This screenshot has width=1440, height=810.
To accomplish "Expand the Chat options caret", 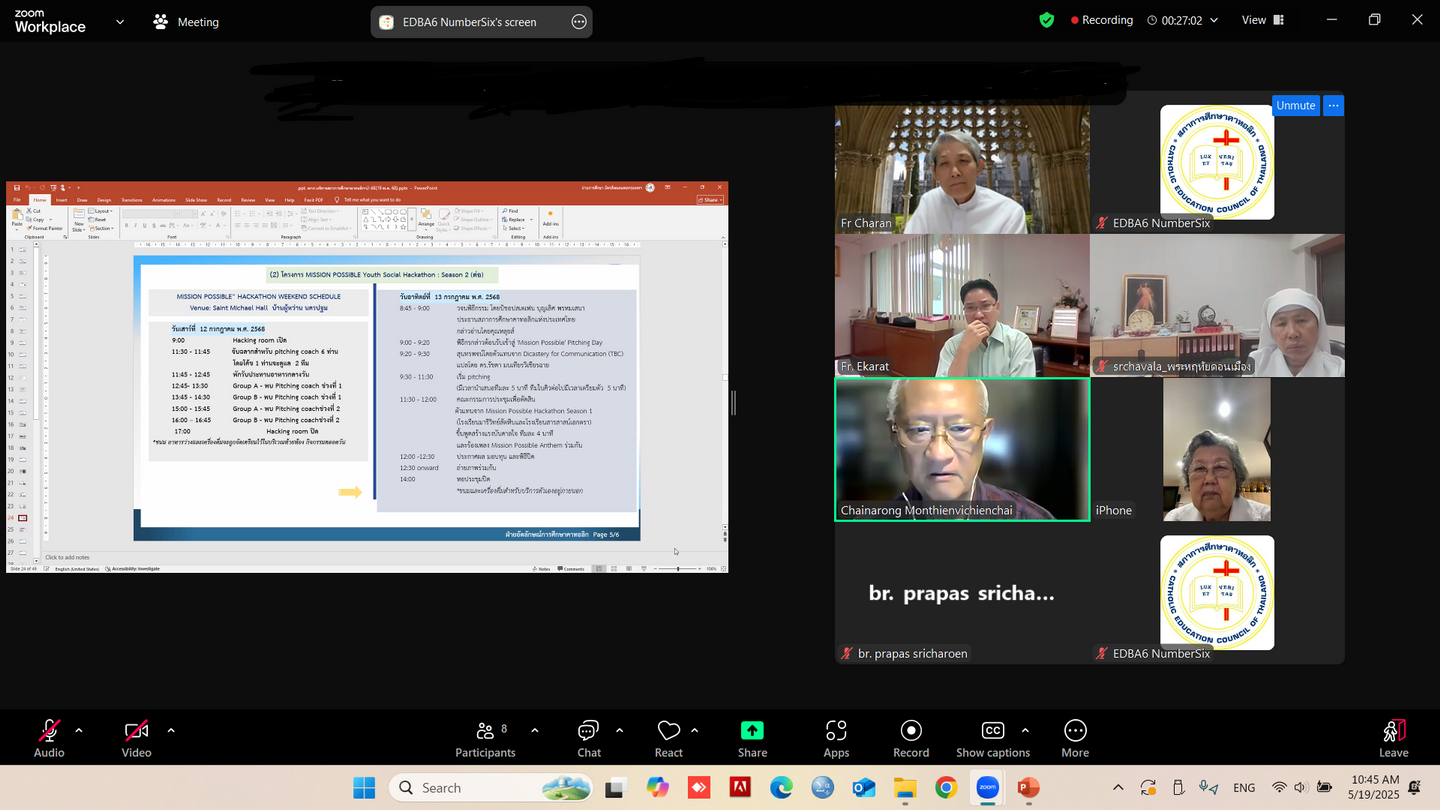I will pos(619,730).
